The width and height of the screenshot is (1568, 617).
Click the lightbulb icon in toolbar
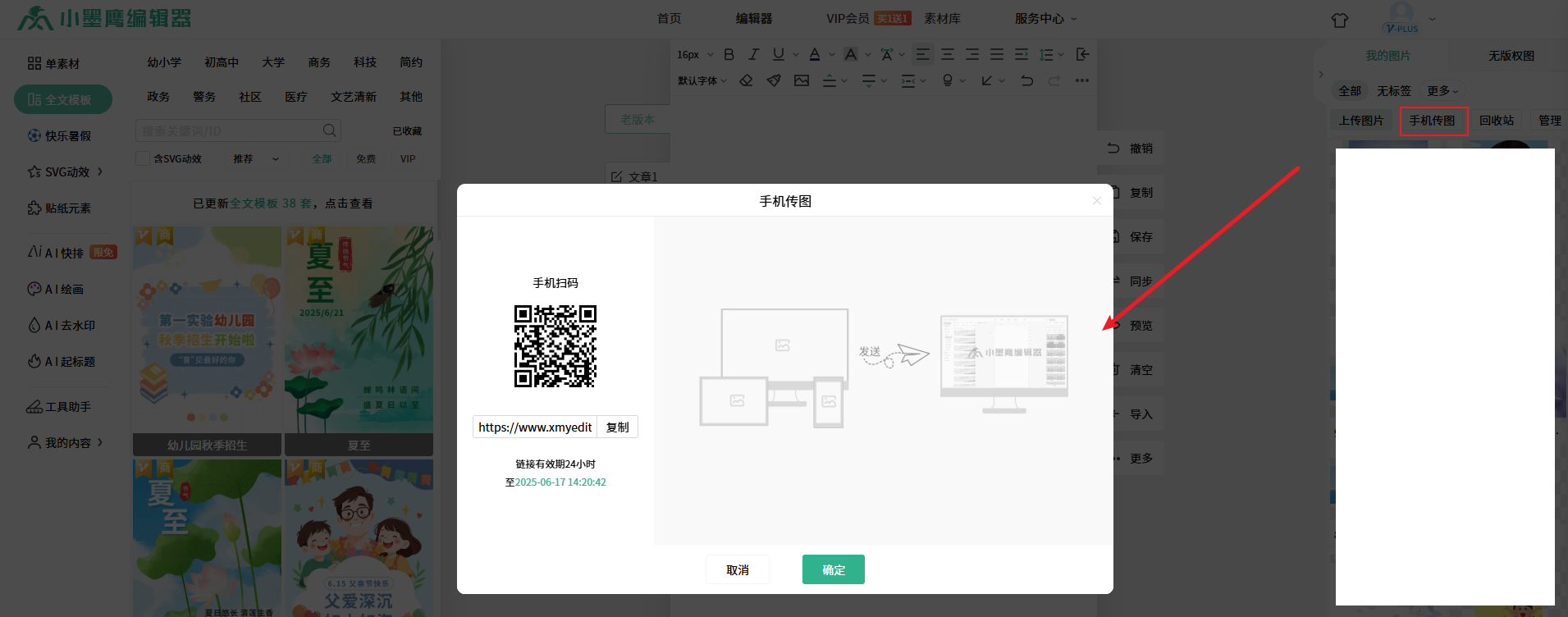pyautogui.click(x=948, y=80)
